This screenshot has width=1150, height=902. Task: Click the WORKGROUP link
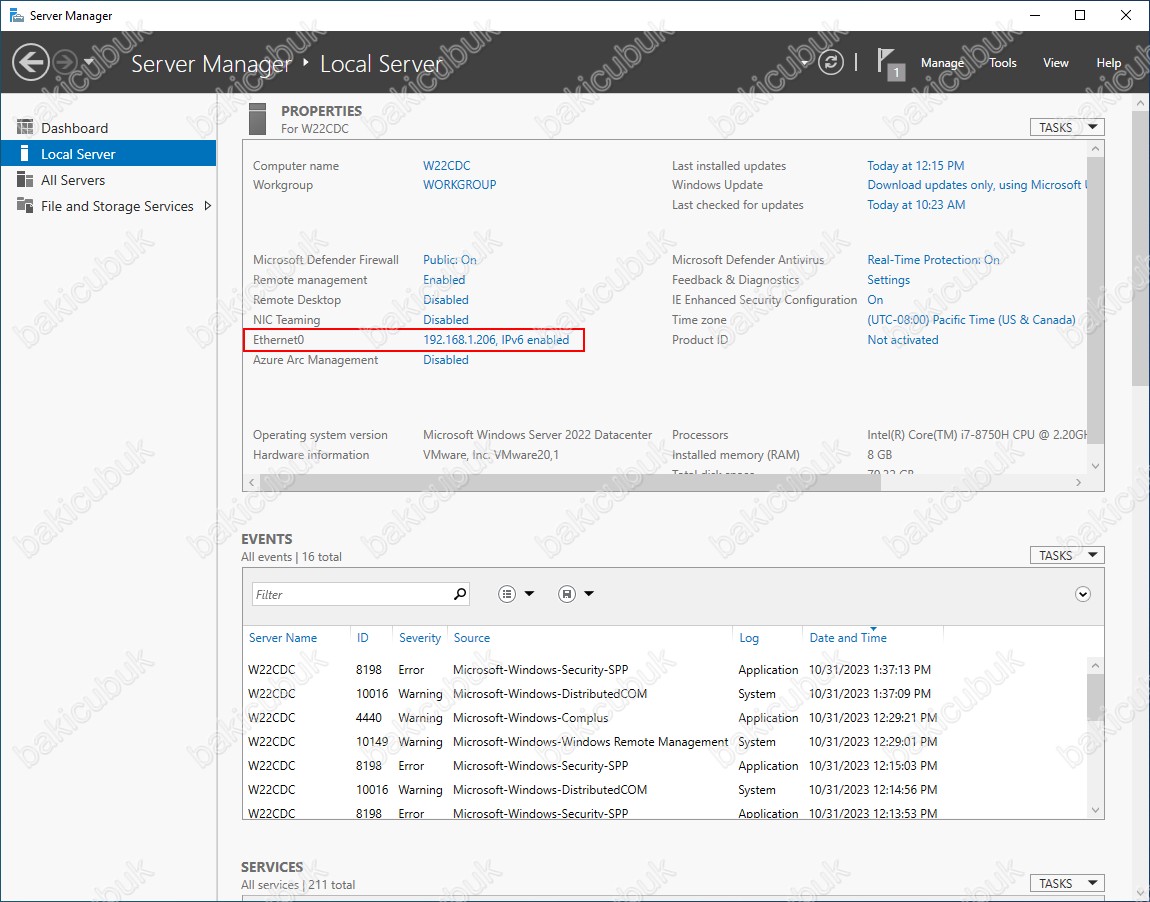coord(459,185)
